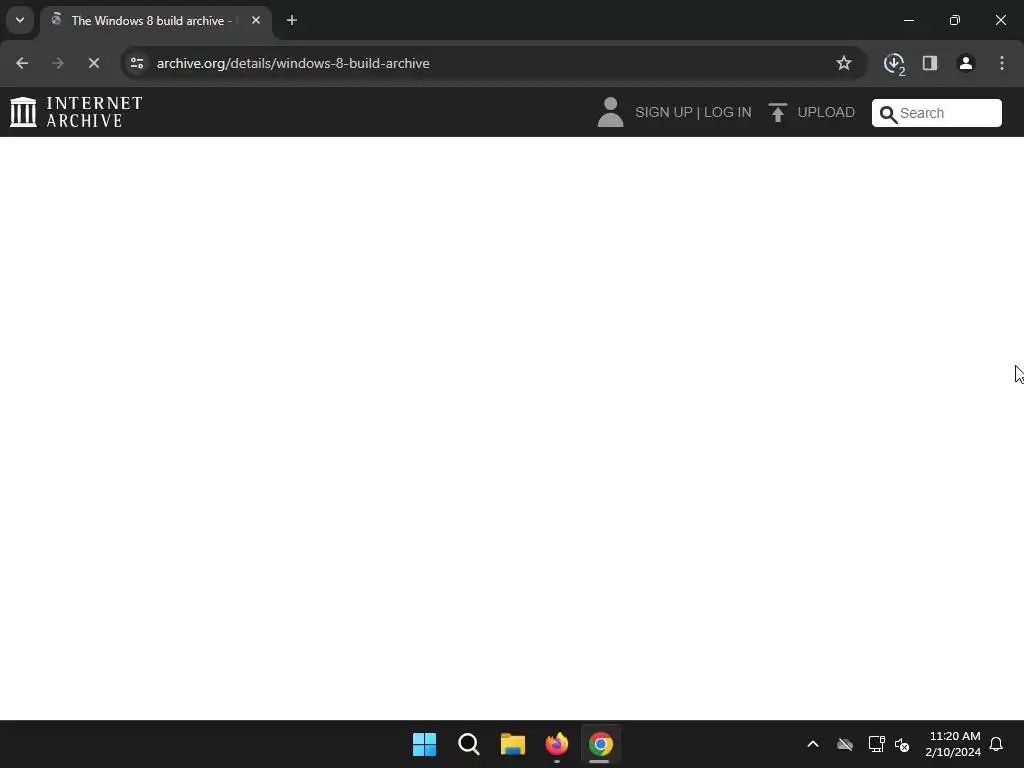The height and width of the screenshot is (768, 1024).
Task: Click the Internet Archive logo
Action: pos(76,112)
